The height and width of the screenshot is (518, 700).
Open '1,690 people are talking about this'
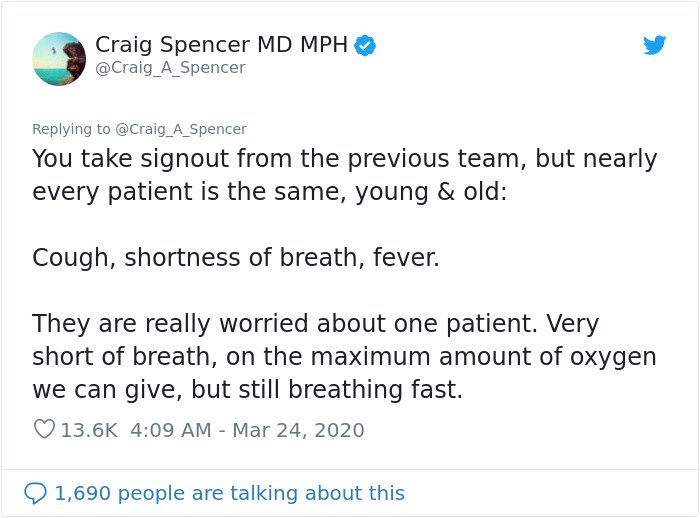point(229,493)
